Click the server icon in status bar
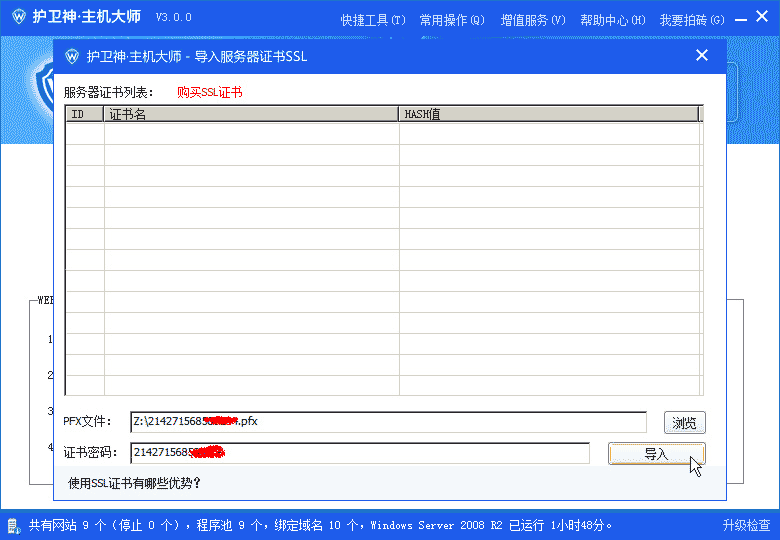This screenshot has width=780, height=540. pos(13,526)
